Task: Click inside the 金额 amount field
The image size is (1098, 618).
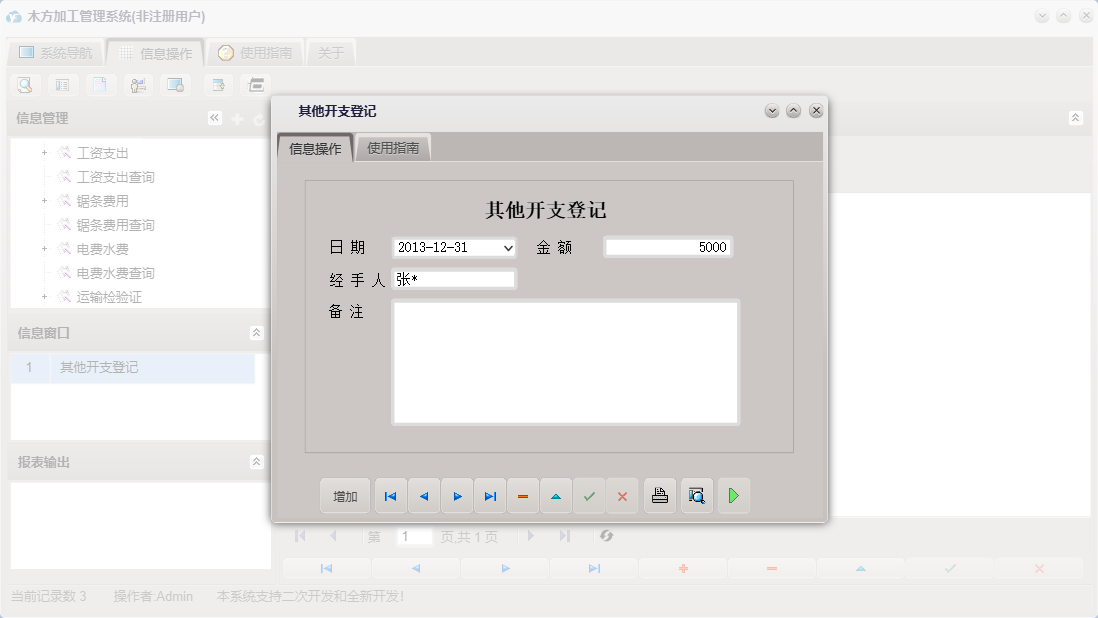Action: pyautogui.click(x=666, y=247)
